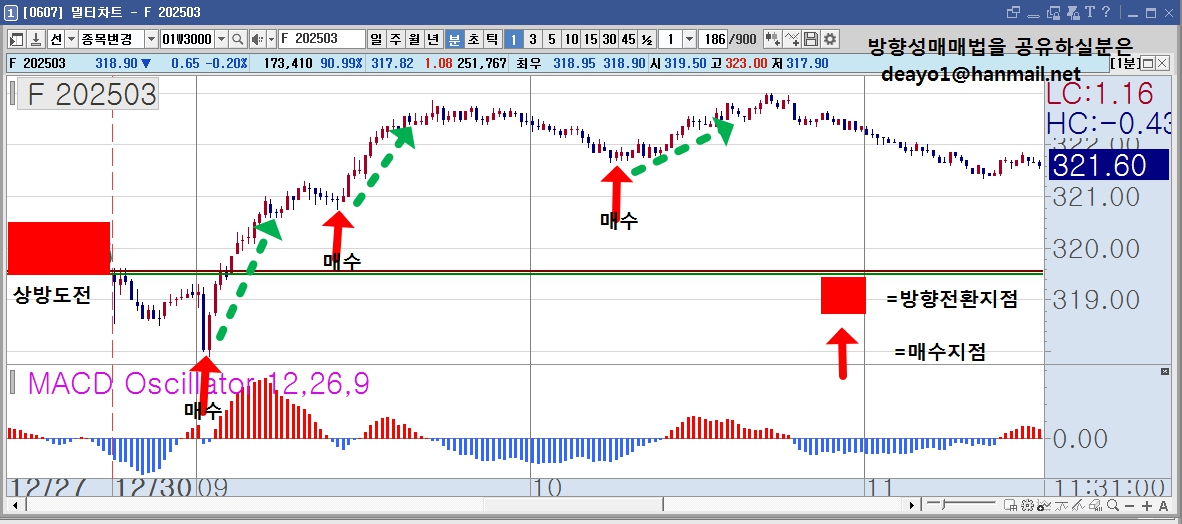Select the 일 daily period button
This screenshot has width=1182, height=524.
[375, 39]
